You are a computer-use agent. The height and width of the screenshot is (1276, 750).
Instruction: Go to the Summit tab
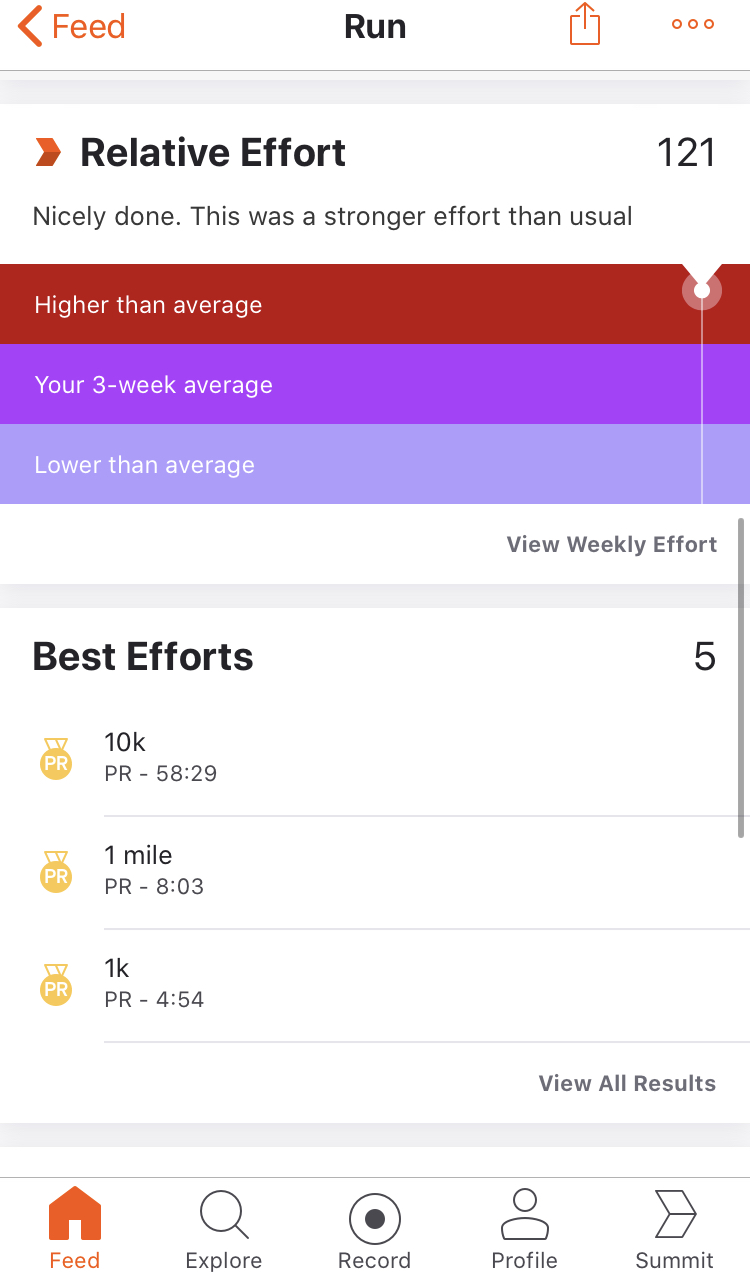pos(675,1229)
